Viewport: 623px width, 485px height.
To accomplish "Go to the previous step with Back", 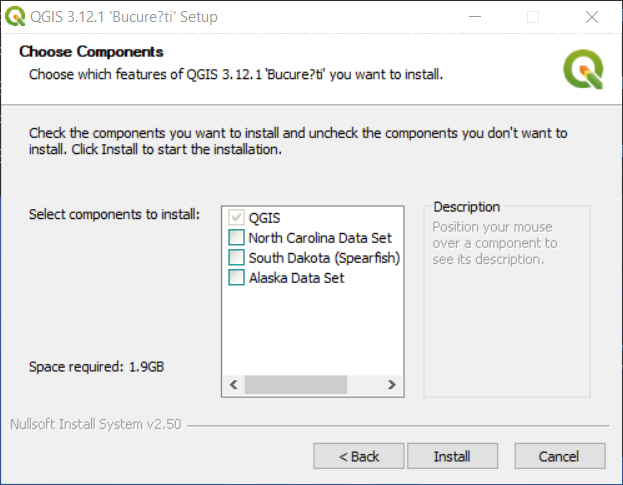I will [359, 456].
